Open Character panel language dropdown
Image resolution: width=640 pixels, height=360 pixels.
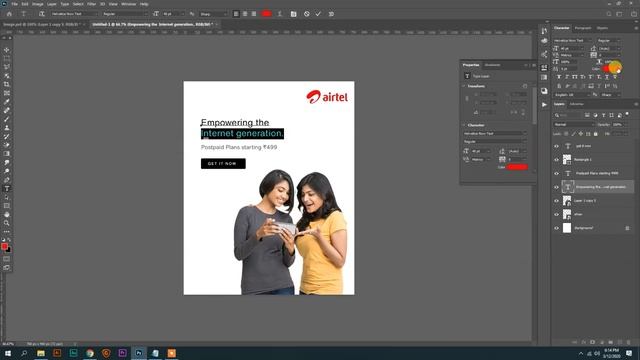coord(572,95)
